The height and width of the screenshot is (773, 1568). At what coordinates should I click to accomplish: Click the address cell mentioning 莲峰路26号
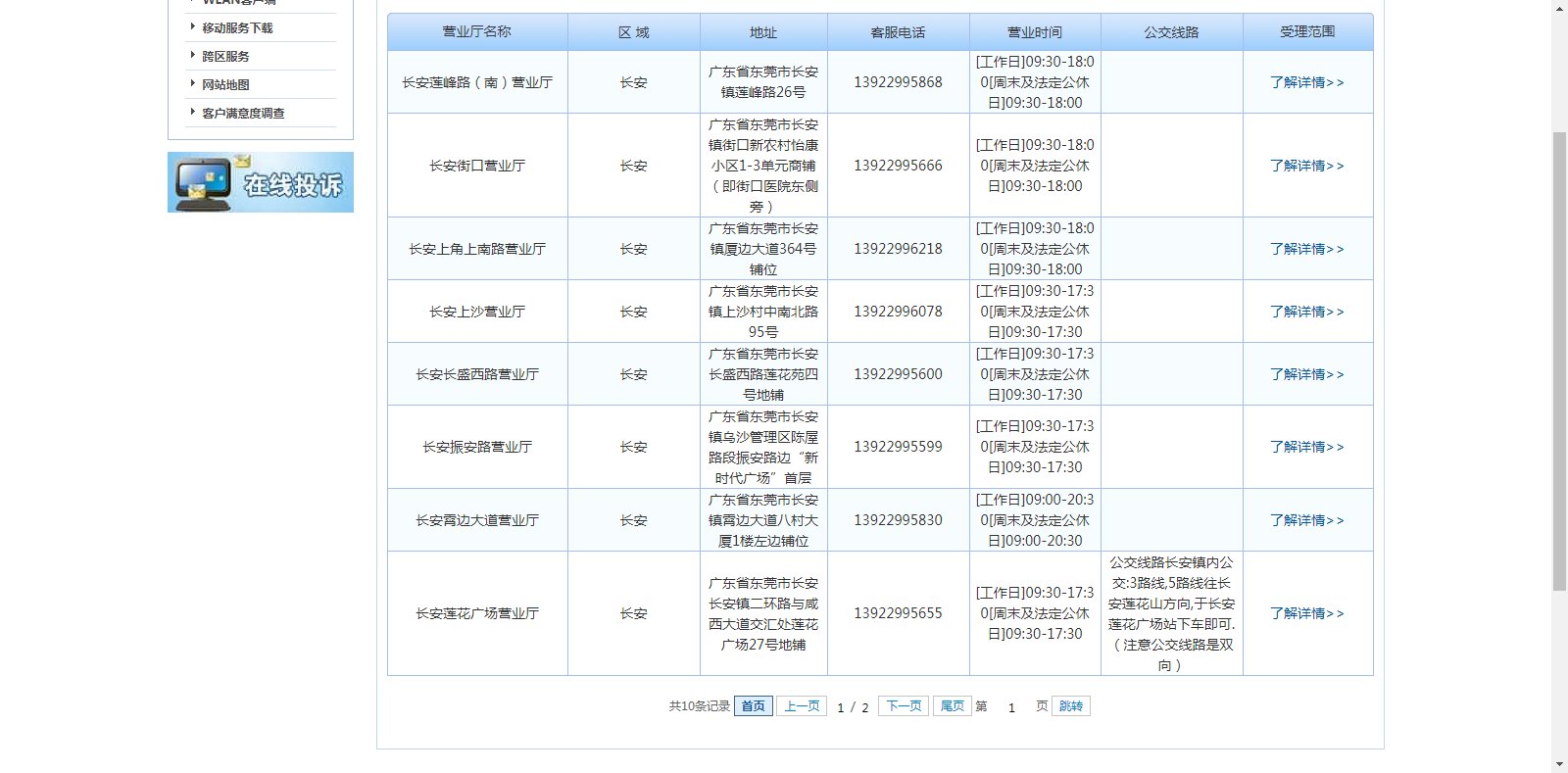(763, 82)
